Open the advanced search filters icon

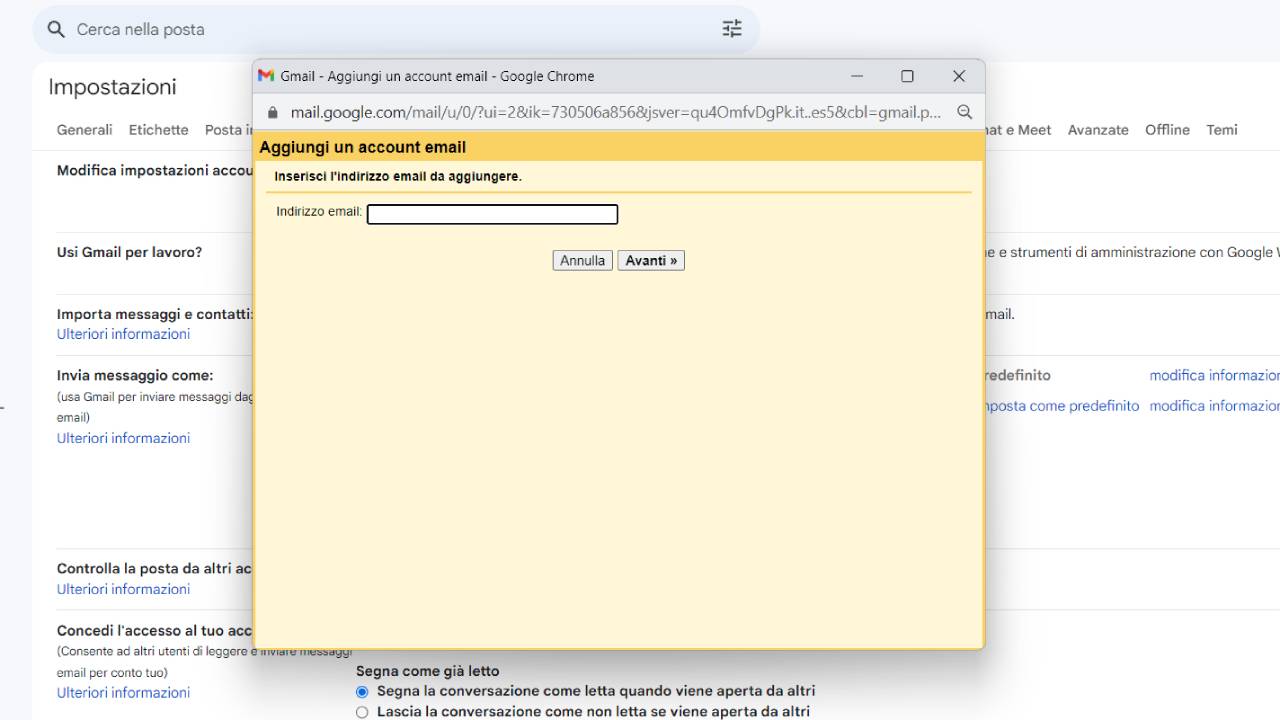[732, 28]
